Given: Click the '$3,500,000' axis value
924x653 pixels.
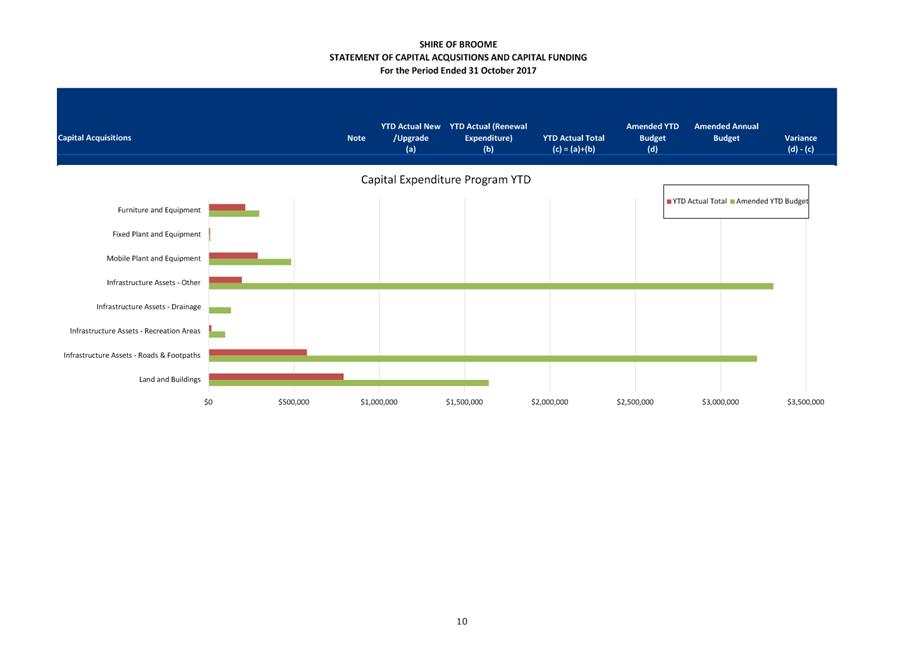Looking at the screenshot, I should coord(806,402).
